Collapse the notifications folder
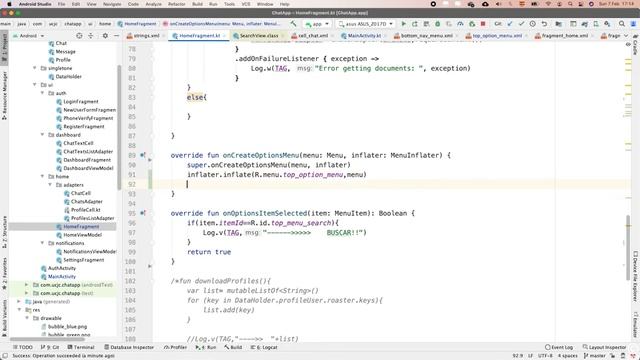This screenshot has height=360, width=640. point(42,243)
